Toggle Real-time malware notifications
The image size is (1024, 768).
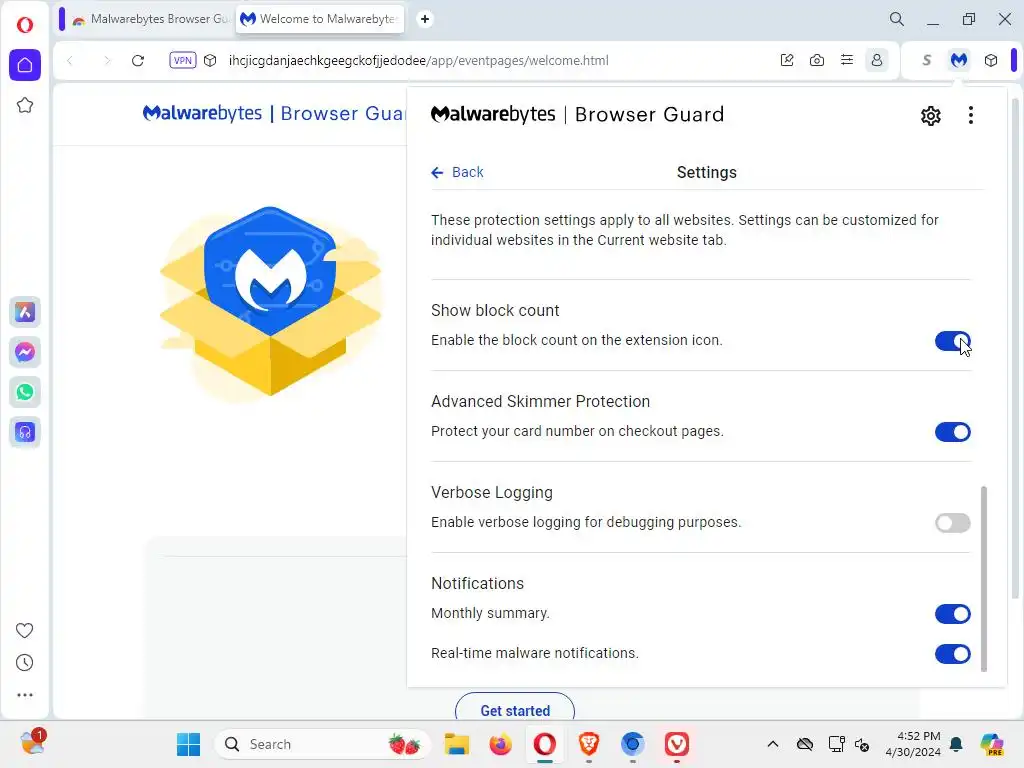click(952, 654)
